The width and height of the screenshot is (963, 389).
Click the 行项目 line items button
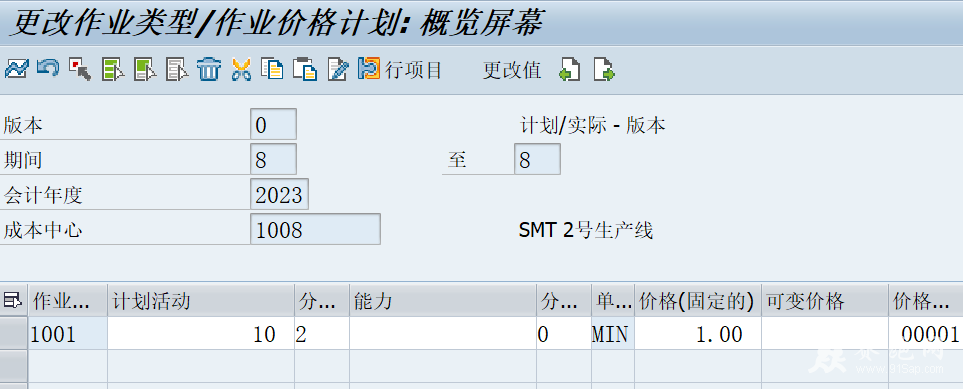pyautogui.click(x=400, y=69)
